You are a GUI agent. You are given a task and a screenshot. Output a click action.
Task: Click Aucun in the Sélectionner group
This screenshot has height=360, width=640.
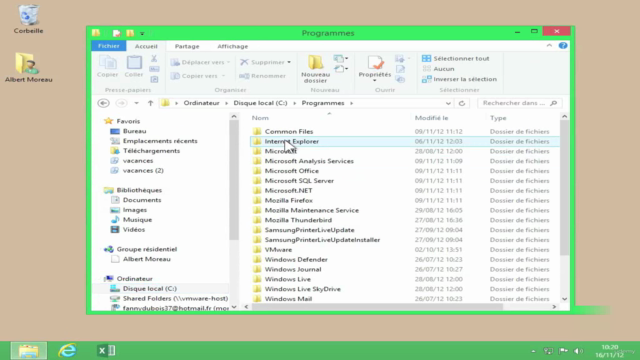[438, 69]
